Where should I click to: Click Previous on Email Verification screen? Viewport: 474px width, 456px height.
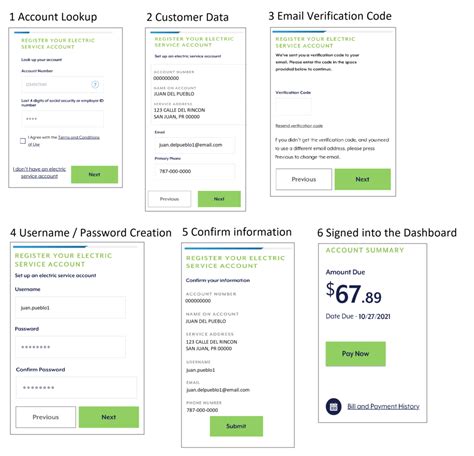tap(304, 179)
